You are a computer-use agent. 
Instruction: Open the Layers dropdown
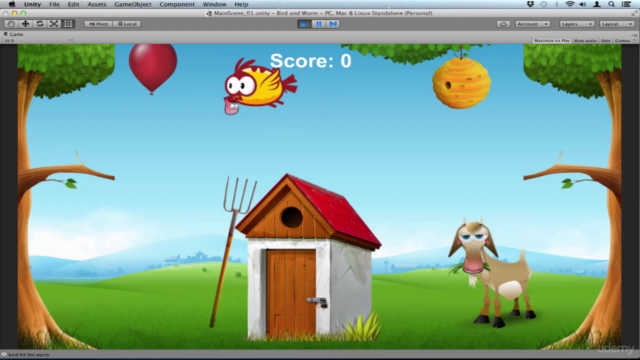point(576,24)
